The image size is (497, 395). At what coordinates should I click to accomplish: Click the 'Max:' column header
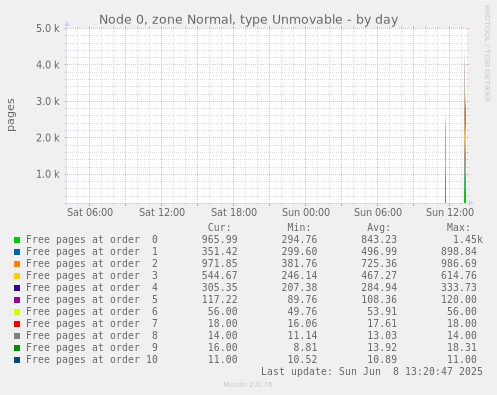coord(458,228)
